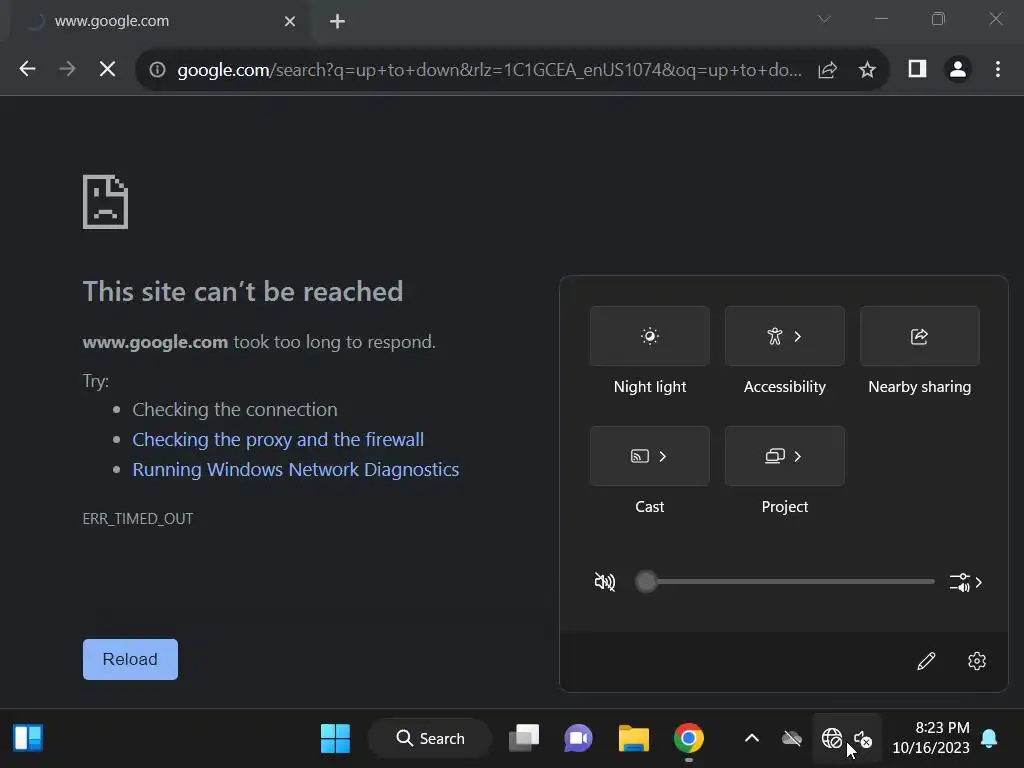Open notifications bell icon
This screenshot has width=1024, height=768.
[x=989, y=739]
